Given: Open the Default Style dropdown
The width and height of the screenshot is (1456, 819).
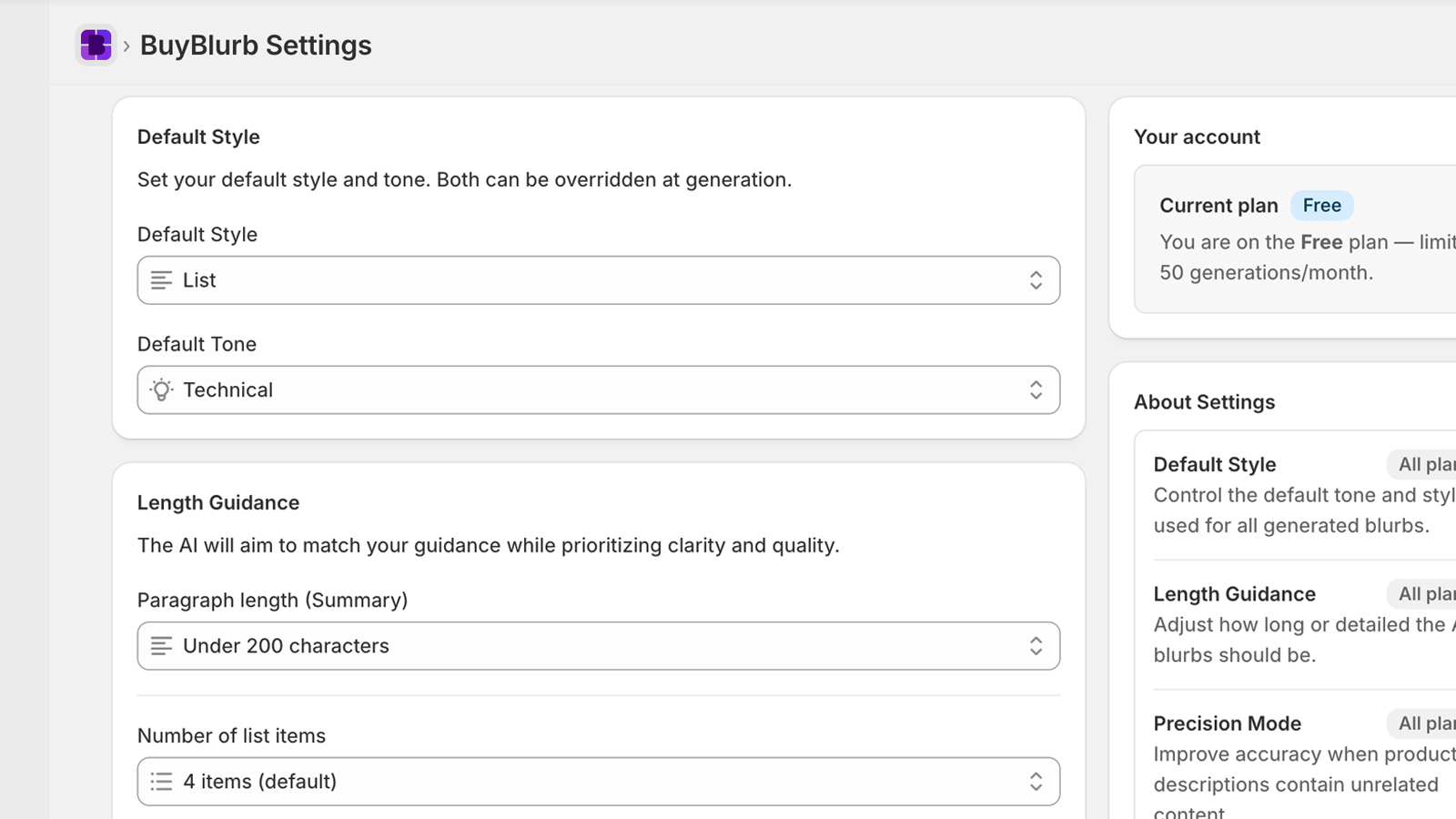Looking at the screenshot, I should [x=598, y=280].
